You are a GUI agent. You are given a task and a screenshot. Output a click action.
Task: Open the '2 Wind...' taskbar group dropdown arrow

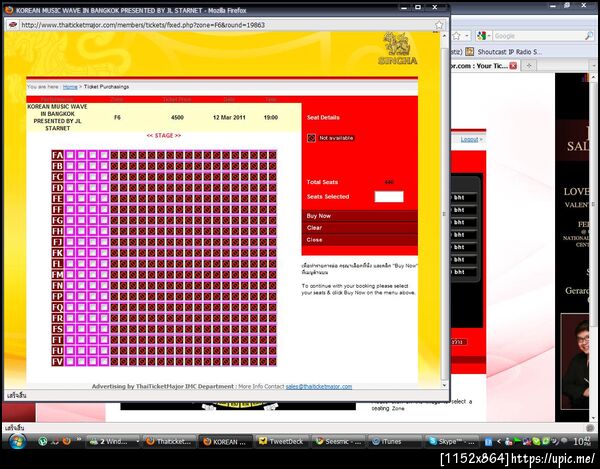(x=137, y=441)
